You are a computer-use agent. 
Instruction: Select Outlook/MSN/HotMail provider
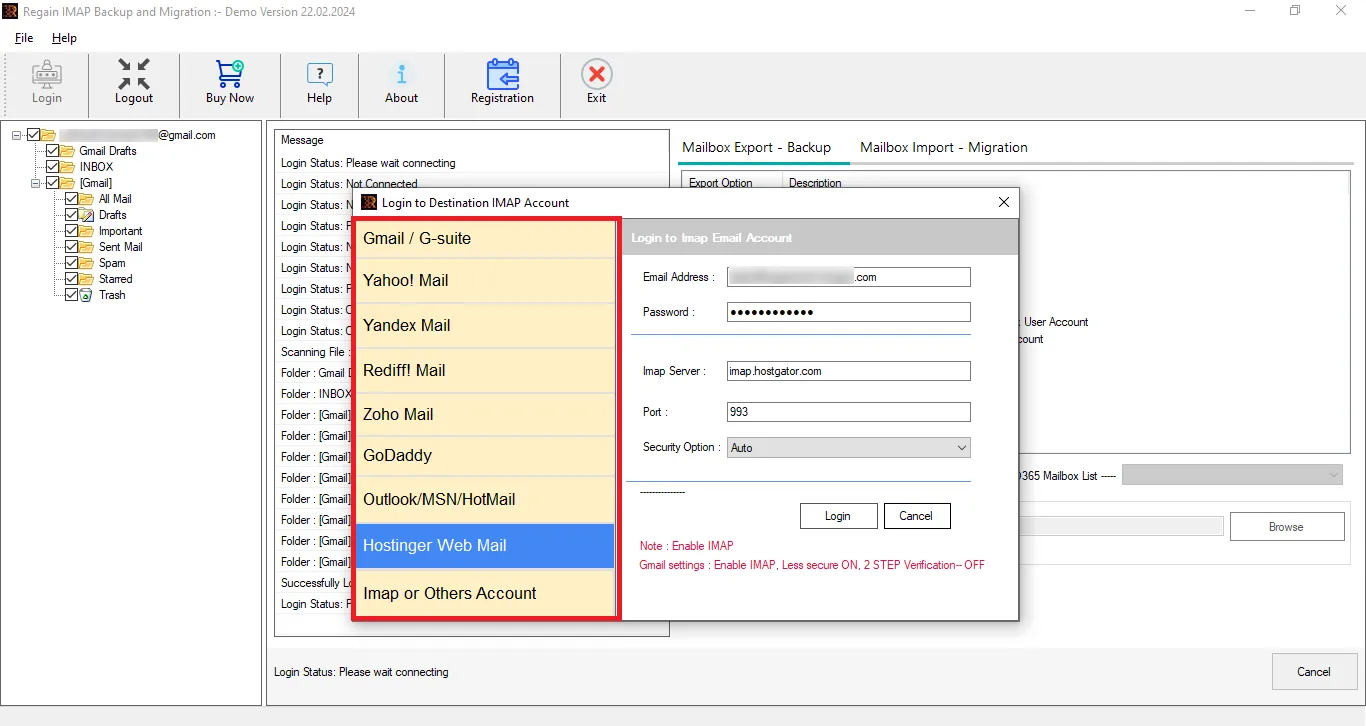click(485, 499)
